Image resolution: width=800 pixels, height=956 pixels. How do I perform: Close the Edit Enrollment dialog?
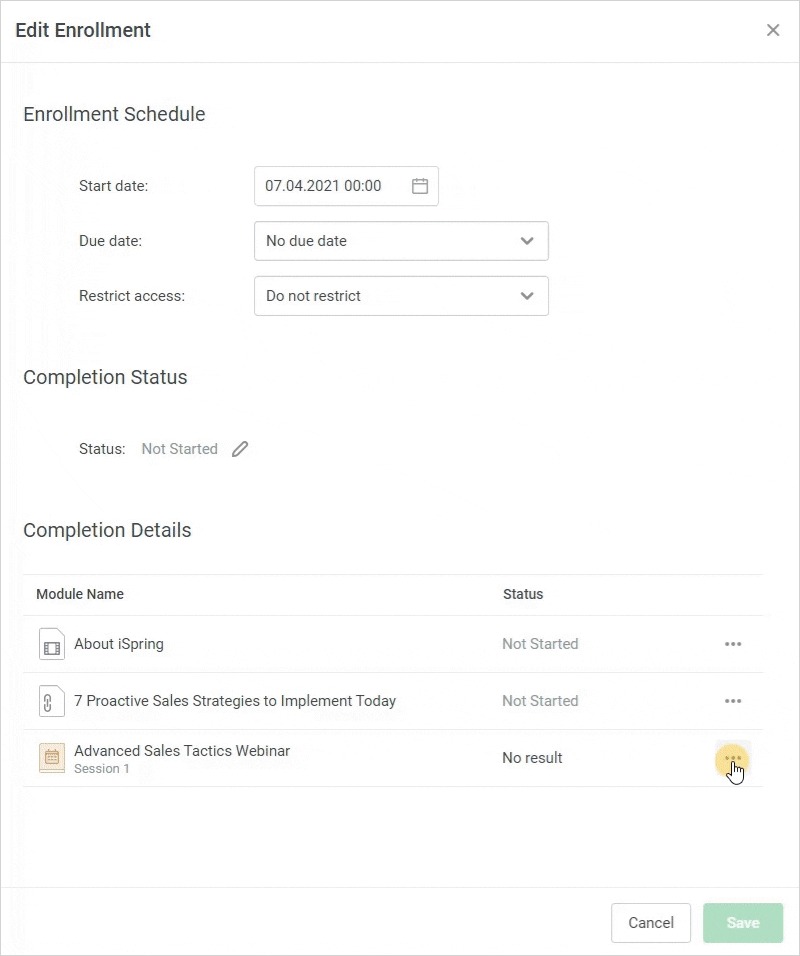tap(773, 30)
